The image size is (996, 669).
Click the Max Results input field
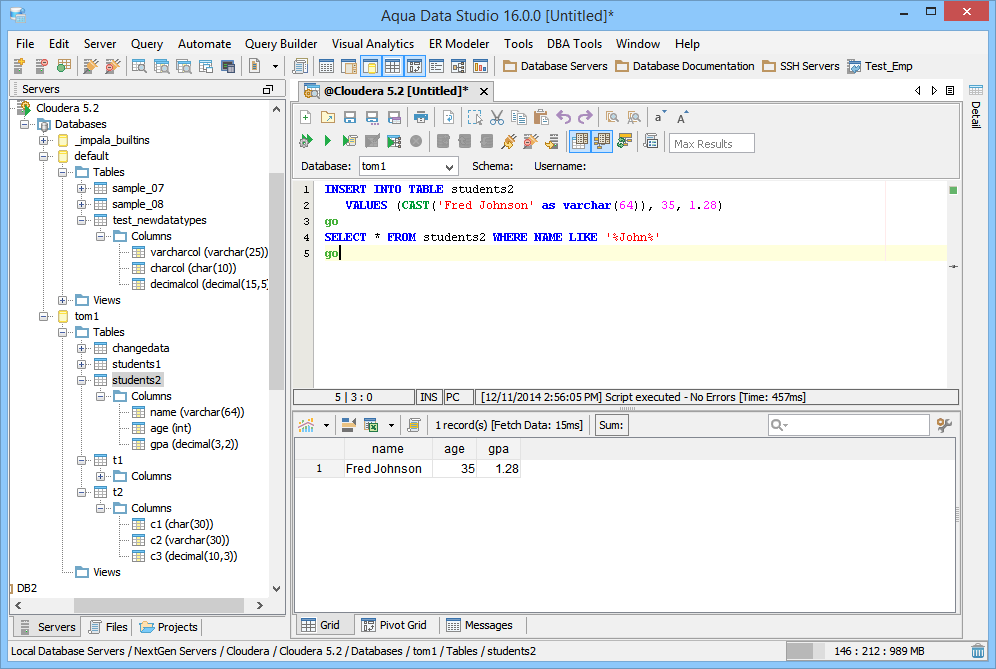click(x=711, y=143)
